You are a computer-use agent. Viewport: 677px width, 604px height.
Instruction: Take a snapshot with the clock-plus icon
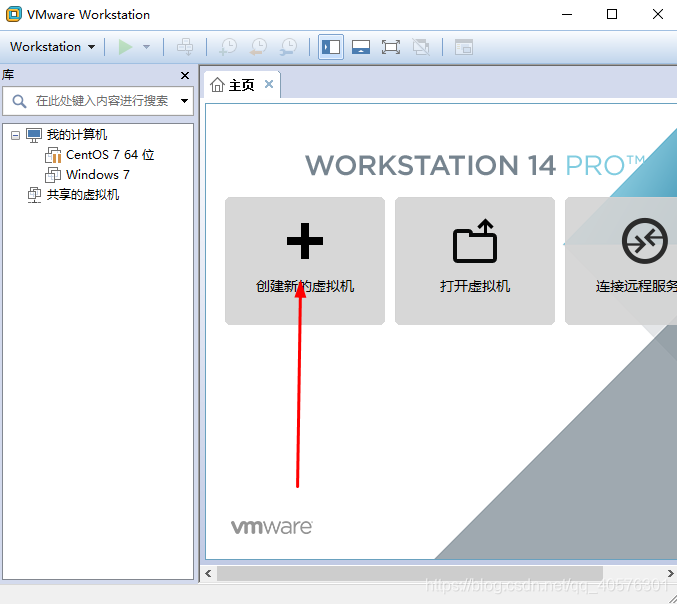(228, 47)
